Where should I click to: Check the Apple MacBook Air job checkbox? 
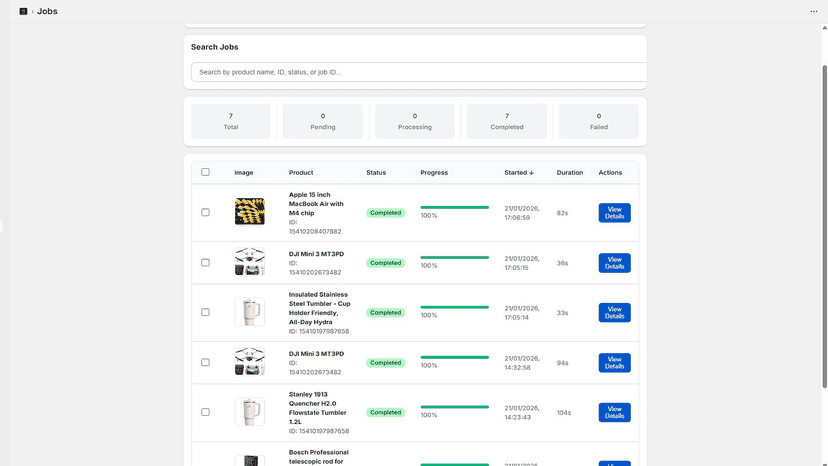(205, 212)
